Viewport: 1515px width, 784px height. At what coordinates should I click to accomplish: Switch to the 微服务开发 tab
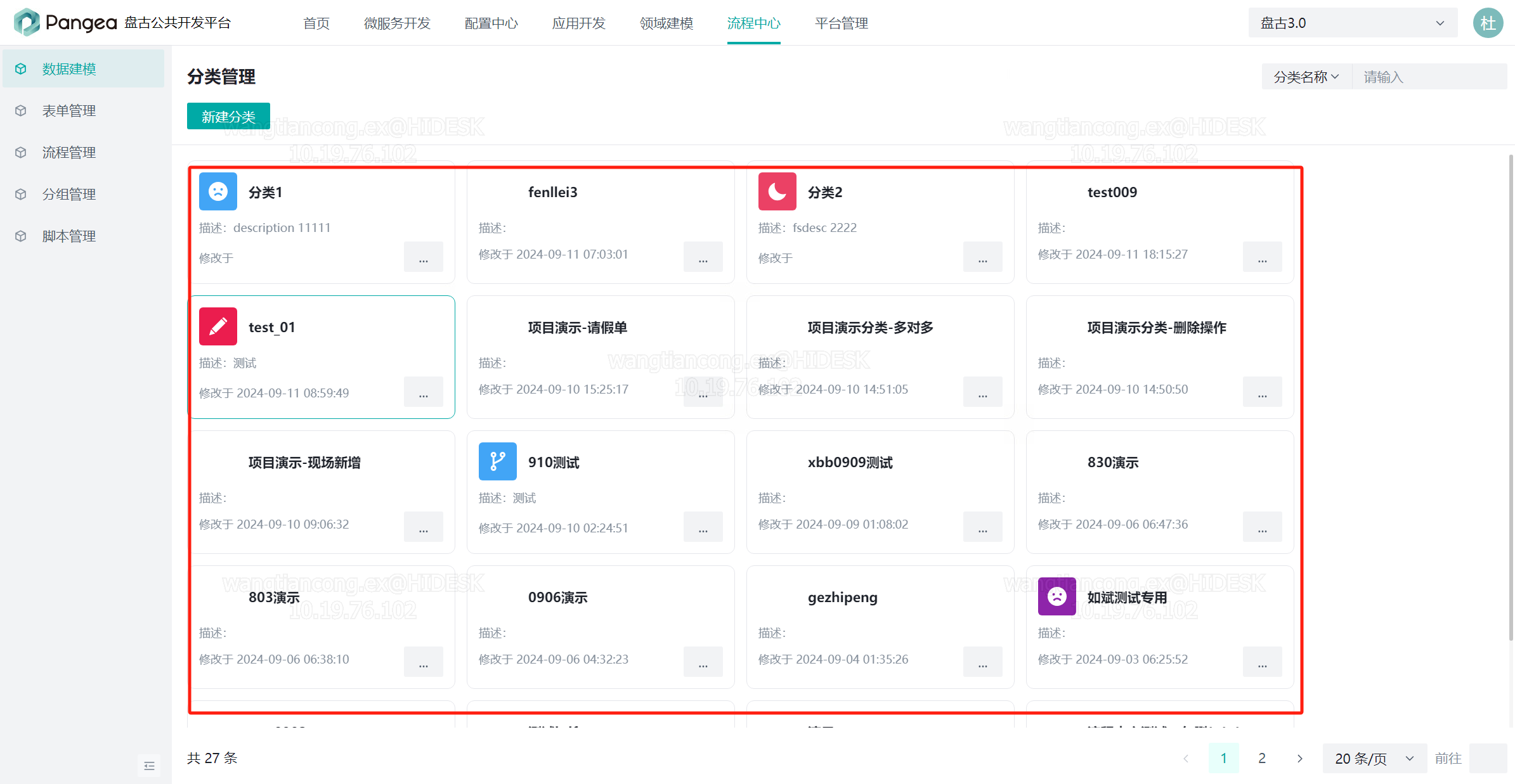click(397, 23)
